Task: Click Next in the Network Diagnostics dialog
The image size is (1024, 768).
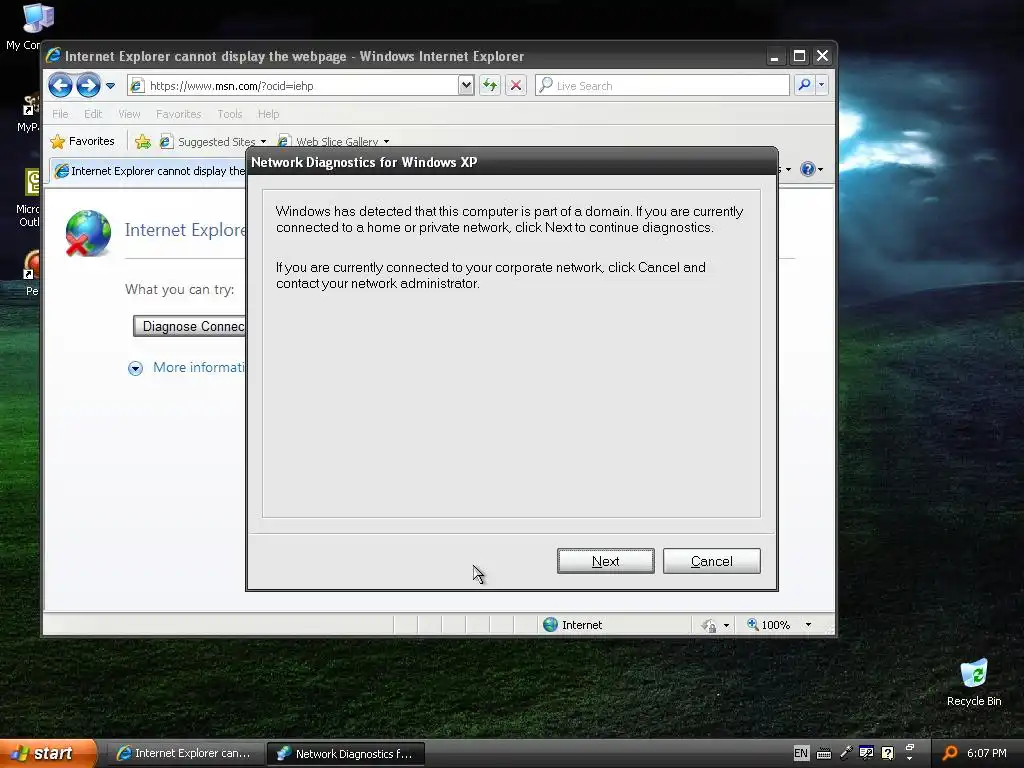Action: tap(605, 561)
